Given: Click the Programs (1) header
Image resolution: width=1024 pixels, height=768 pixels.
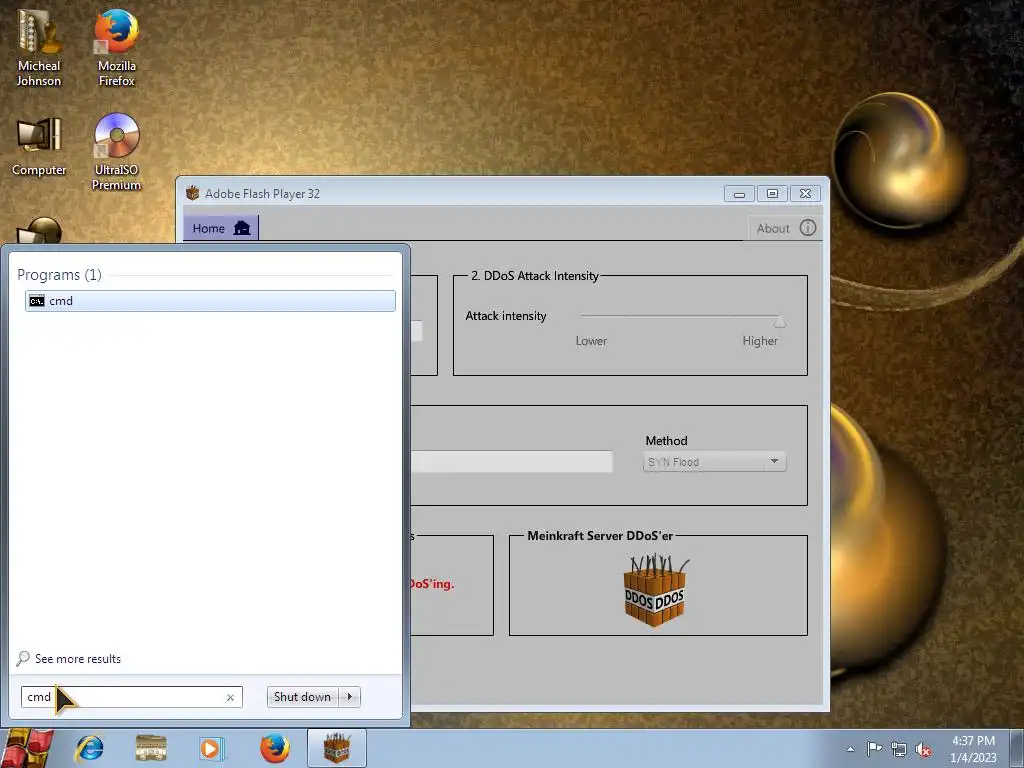Looking at the screenshot, I should click(x=59, y=275).
